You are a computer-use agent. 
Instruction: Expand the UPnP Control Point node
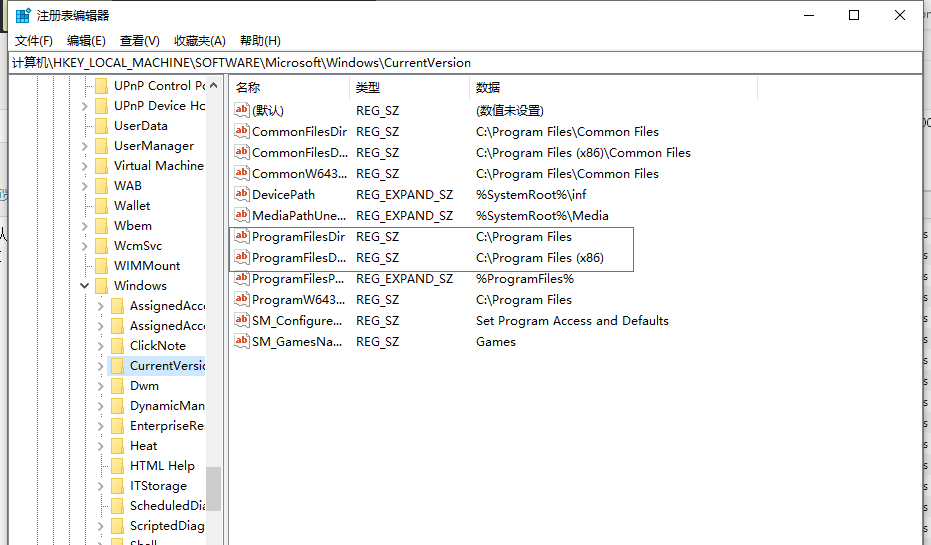coord(84,86)
